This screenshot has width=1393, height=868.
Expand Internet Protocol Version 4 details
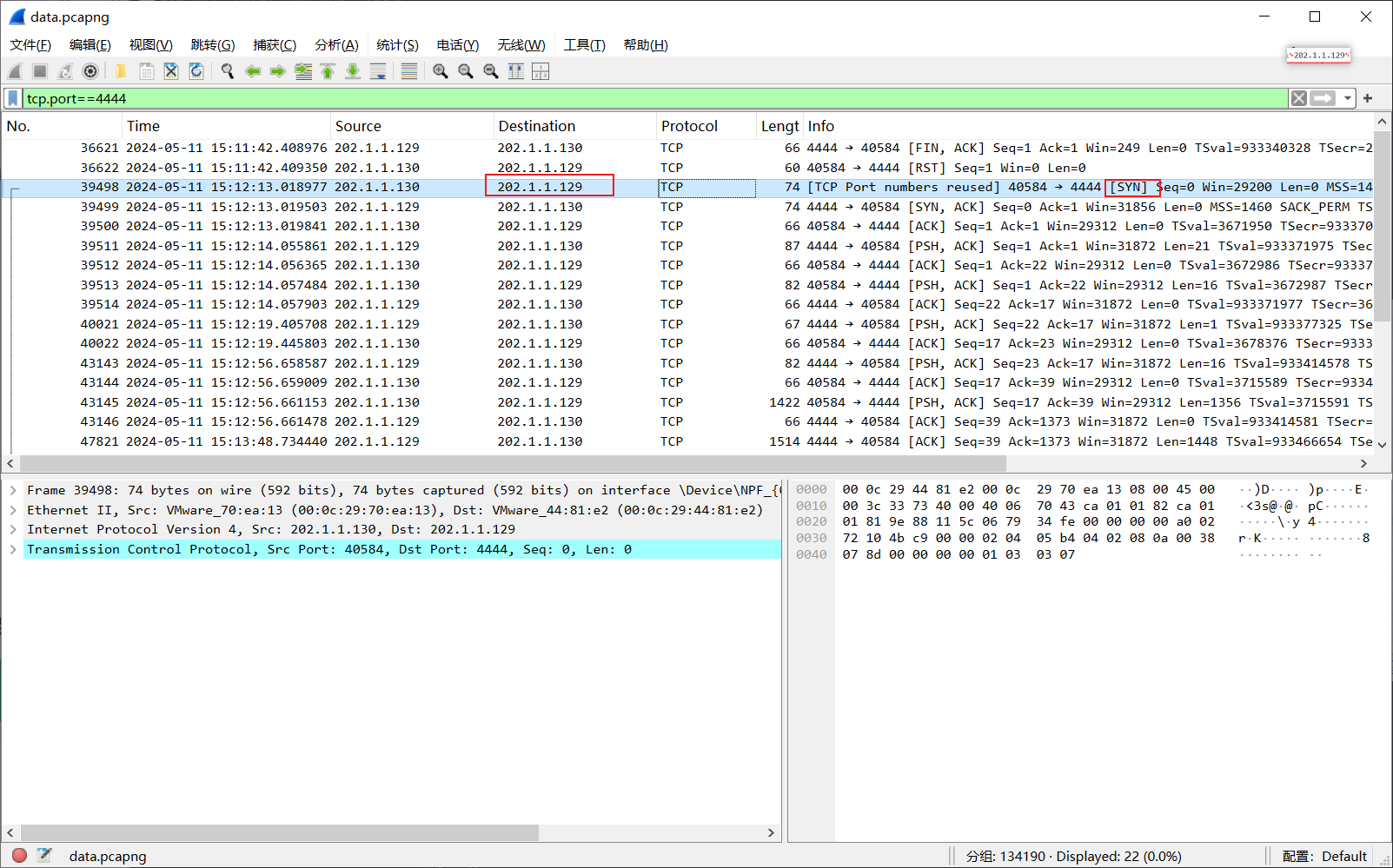click(13, 529)
